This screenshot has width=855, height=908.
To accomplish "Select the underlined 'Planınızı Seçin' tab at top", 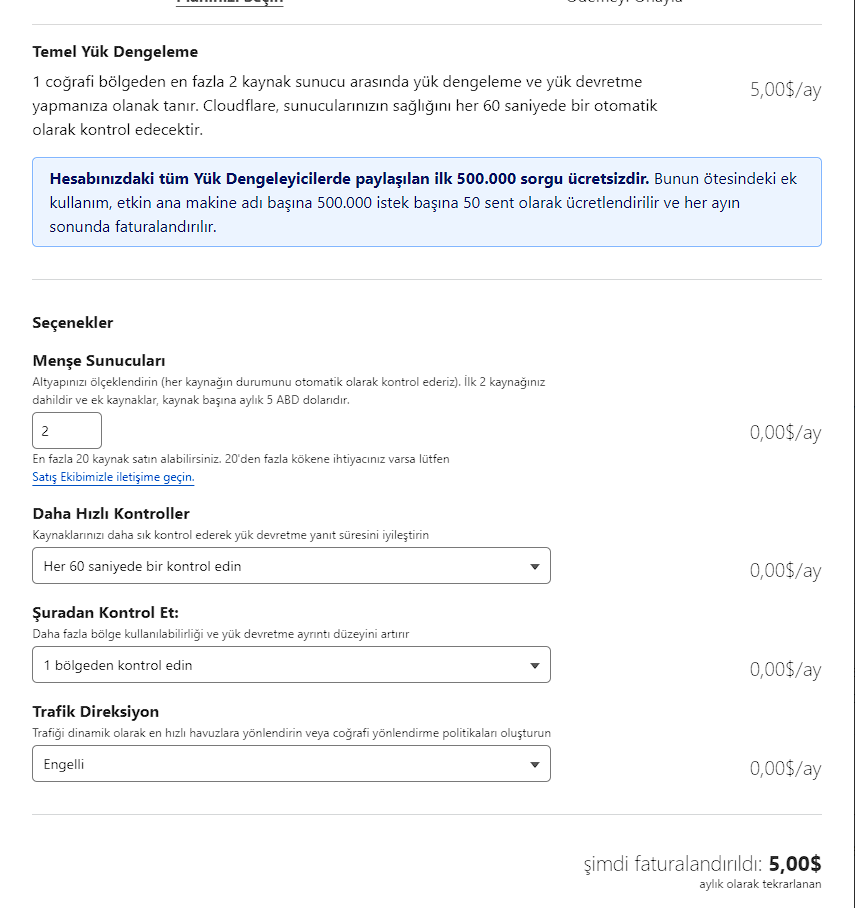I will (230, 2).
